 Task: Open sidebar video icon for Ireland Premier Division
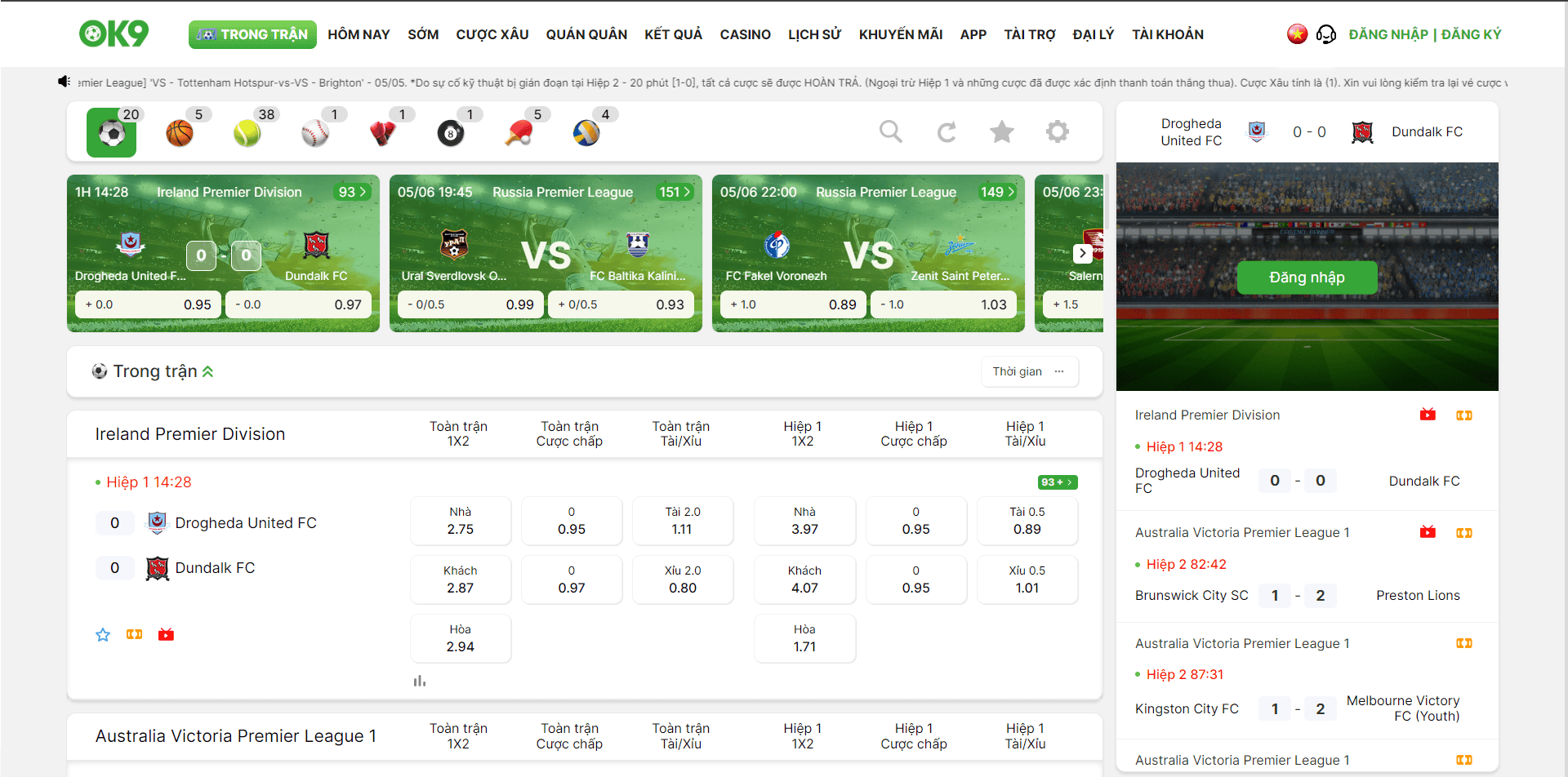1428,415
